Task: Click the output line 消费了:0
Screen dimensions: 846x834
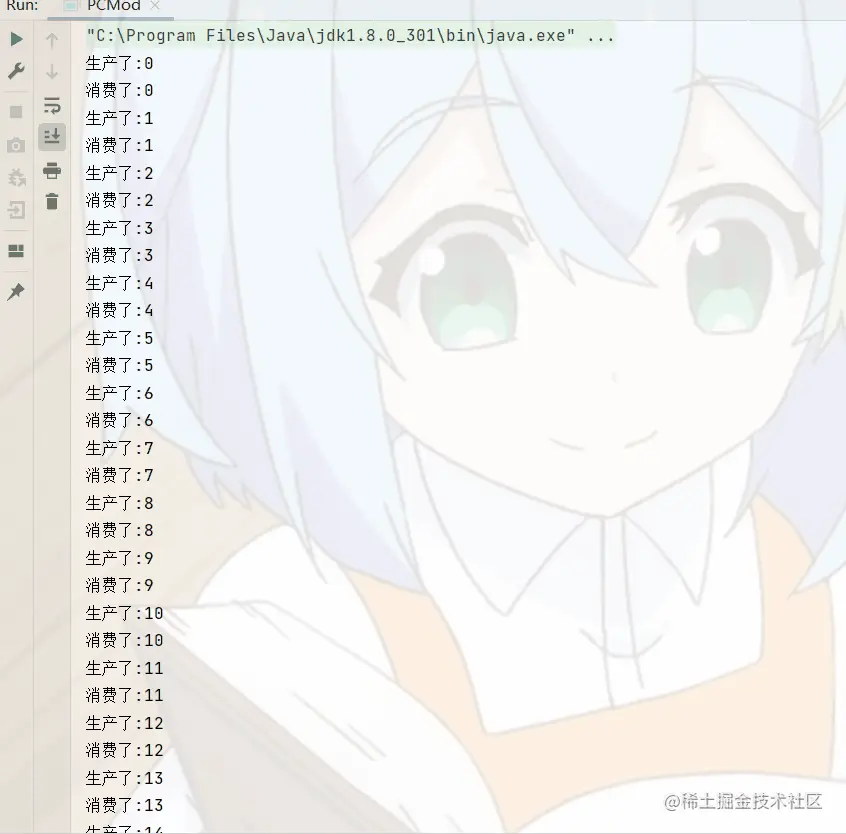Action: (x=119, y=91)
